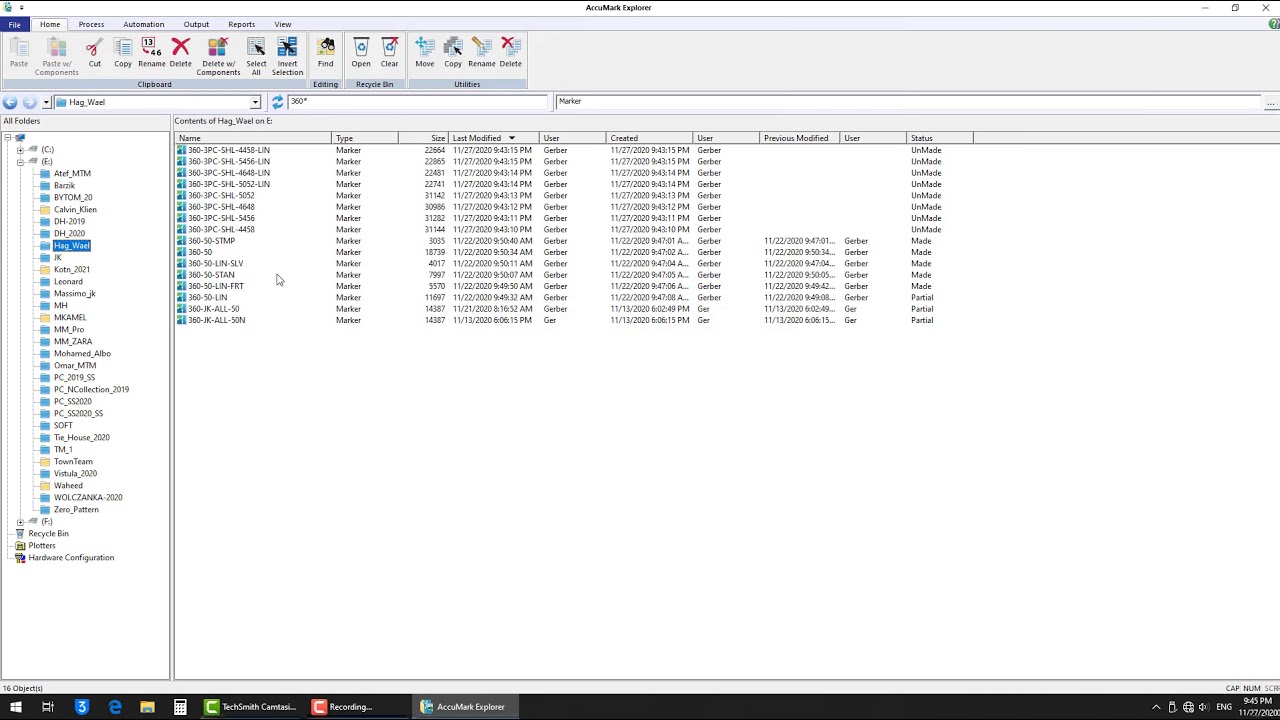Collapse the root computer tree node
1280x720 pixels.
point(7,138)
